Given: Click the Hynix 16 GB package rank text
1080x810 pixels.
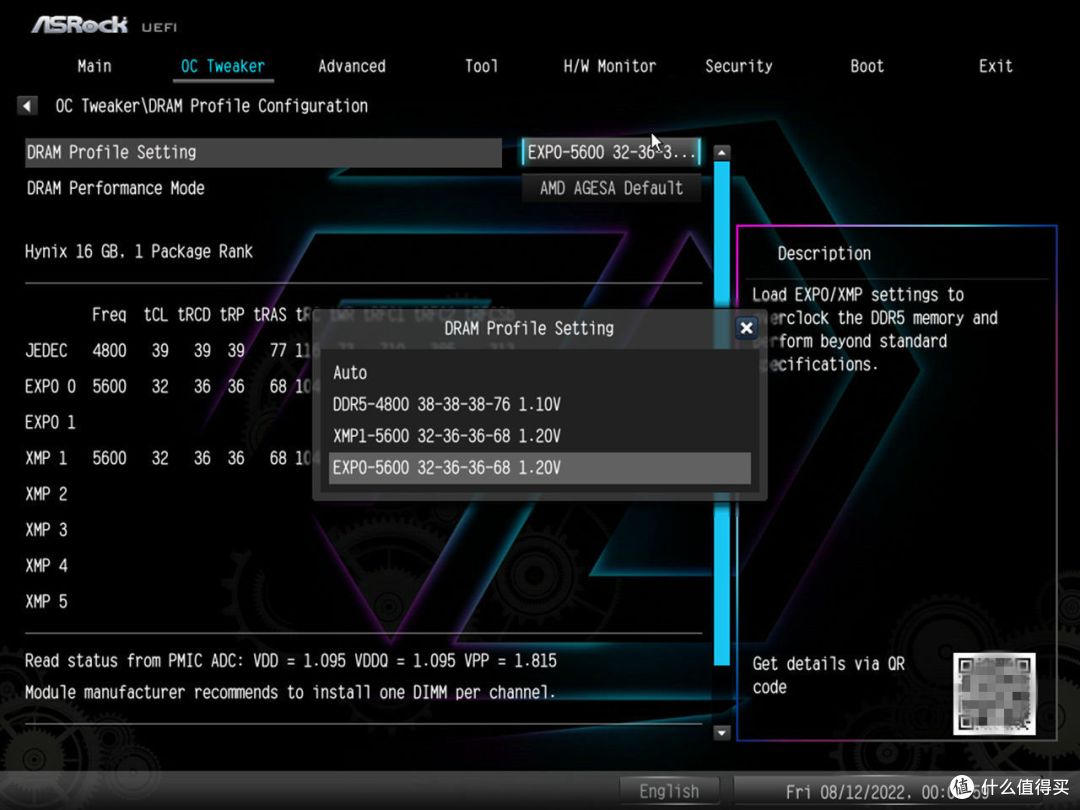Looking at the screenshot, I should (138, 251).
